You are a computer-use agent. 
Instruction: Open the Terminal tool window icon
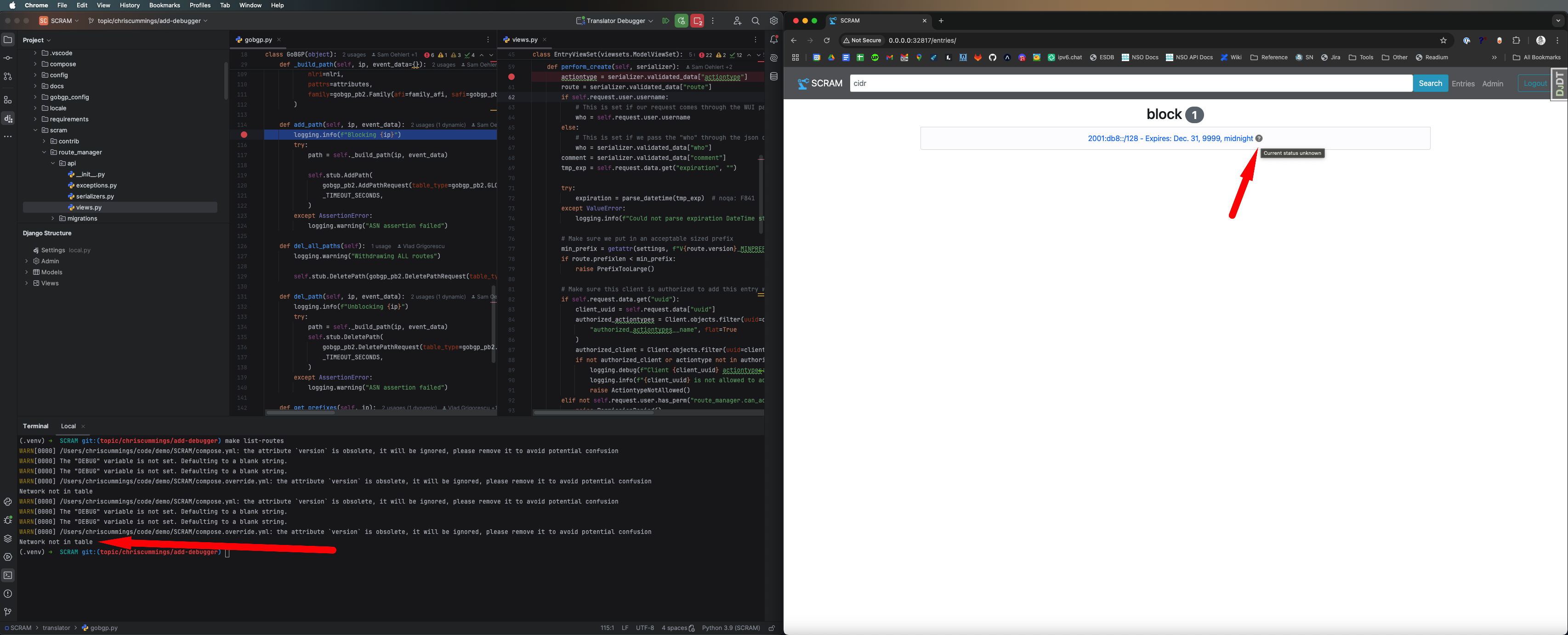click(x=8, y=575)
